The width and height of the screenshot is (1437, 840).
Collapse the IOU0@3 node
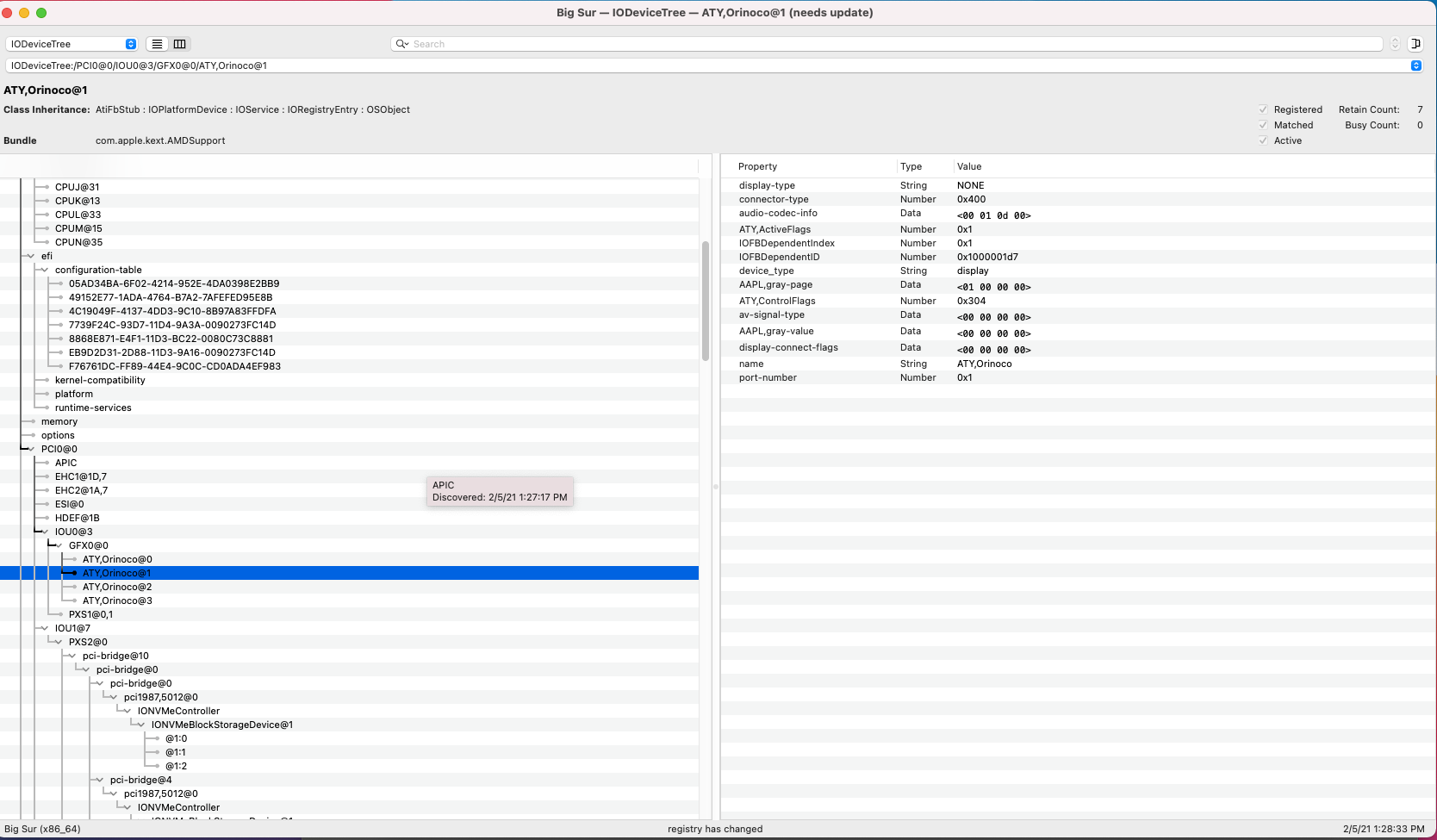[x=46, y=532]
